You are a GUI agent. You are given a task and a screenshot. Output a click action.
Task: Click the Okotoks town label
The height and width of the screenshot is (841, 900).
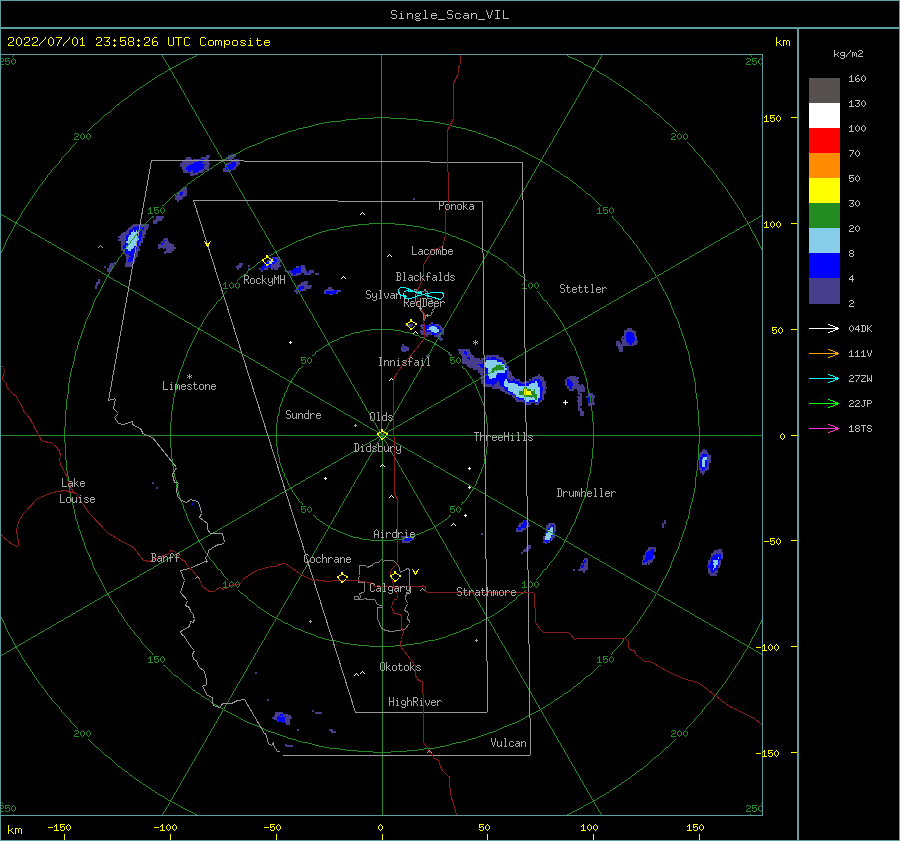[400, 666]
